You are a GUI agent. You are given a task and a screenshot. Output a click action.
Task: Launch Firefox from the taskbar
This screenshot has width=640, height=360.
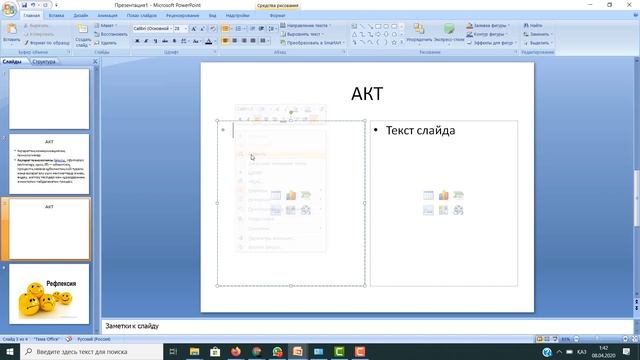click(236, 351)
